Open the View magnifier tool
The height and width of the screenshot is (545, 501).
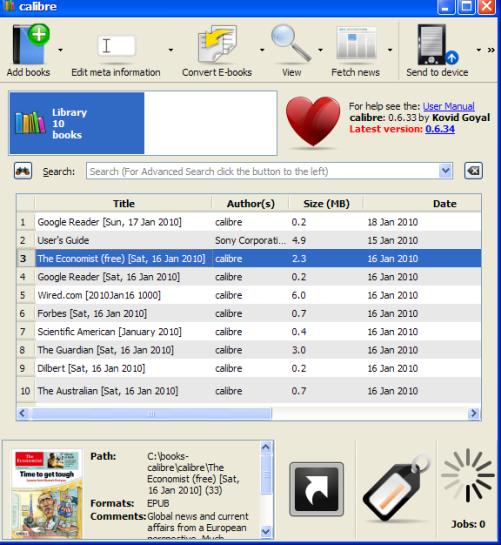click(291, 43)
